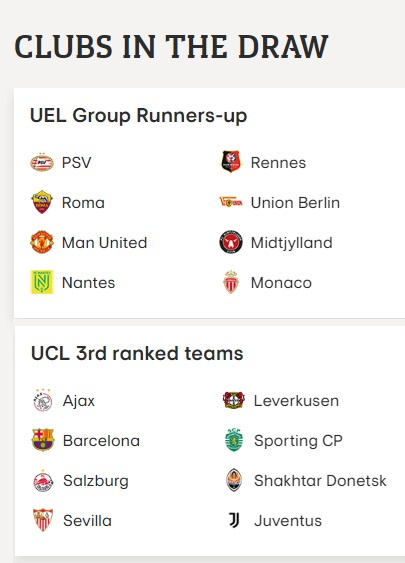Click the Monaco club crest
This screenshot has height=563, width=405.
[x=231, y=282]
